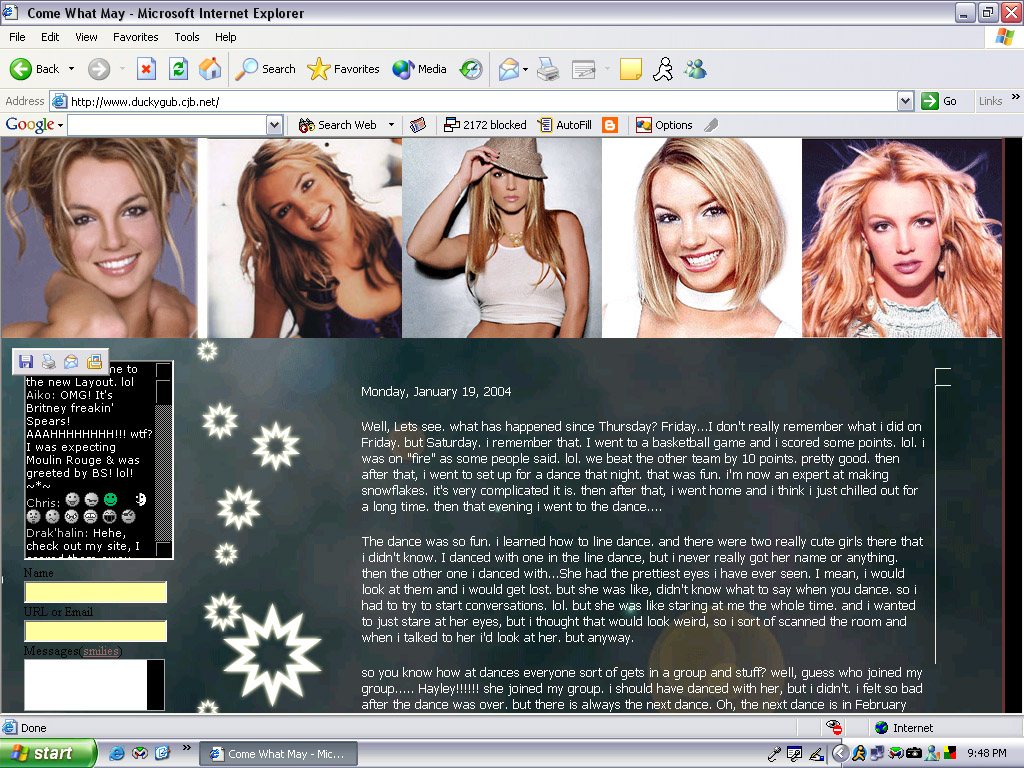This screenshot has height=768, width=1024.
Task: Open the File menu
Action: click(17, 37)
